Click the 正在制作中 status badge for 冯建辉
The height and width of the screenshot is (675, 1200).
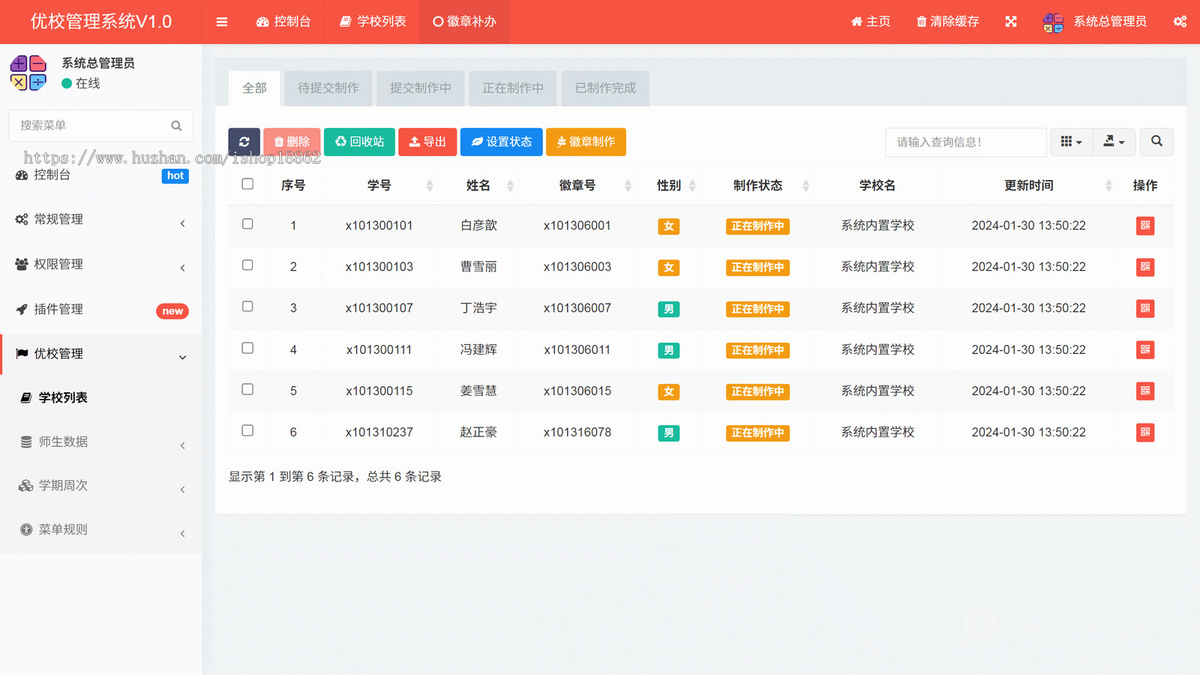point(757,350)
